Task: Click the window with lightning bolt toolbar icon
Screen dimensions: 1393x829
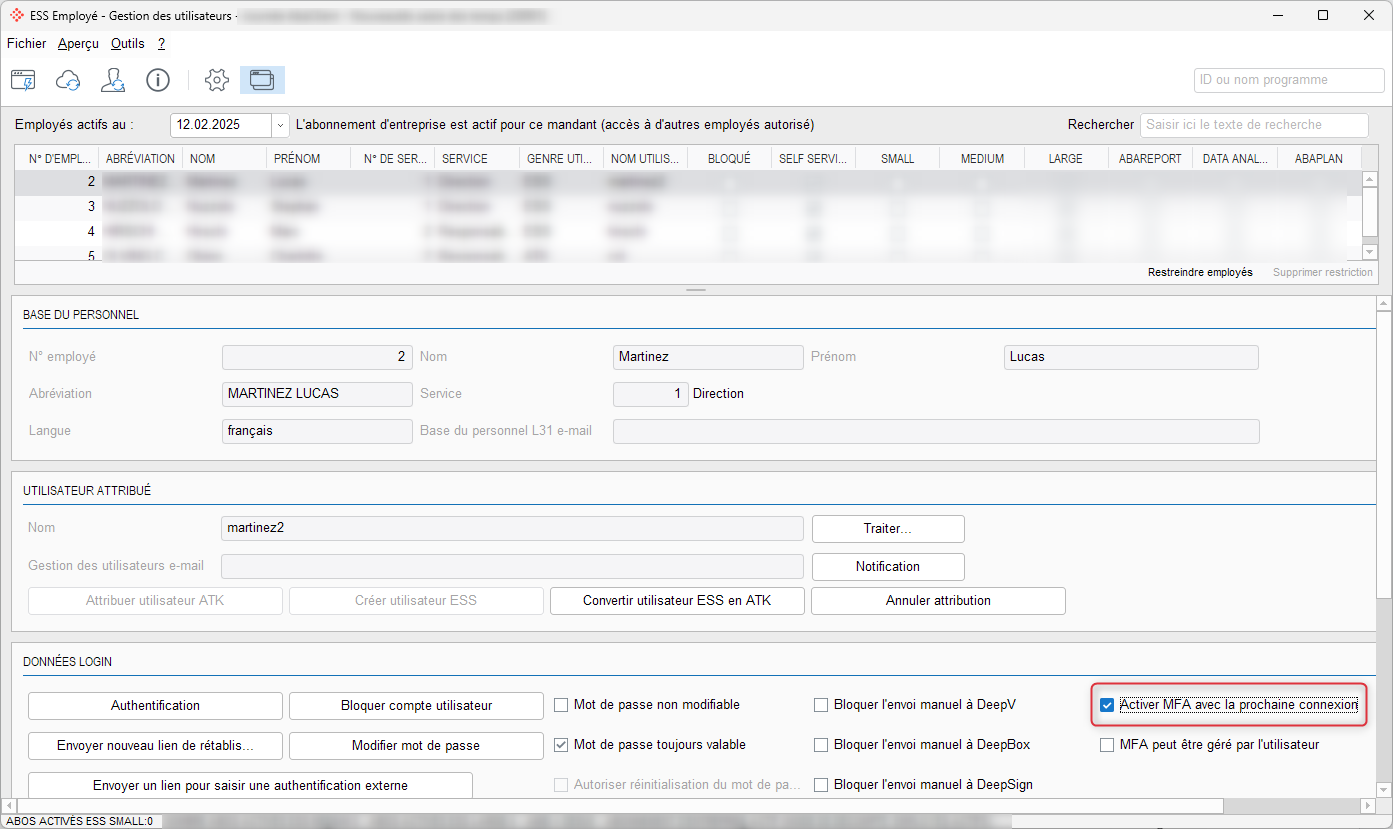Action: (x=23, y=80)
